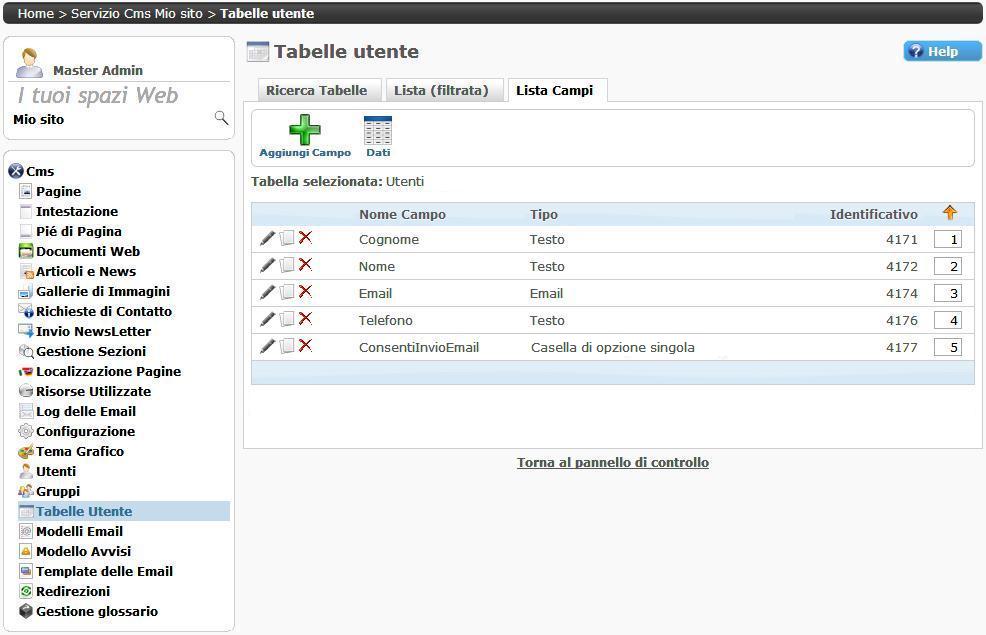The width and height of the screenshot is (986, 635).
Task: Click the orange sort-order arrow in the table header
Action: coord(949,213)
